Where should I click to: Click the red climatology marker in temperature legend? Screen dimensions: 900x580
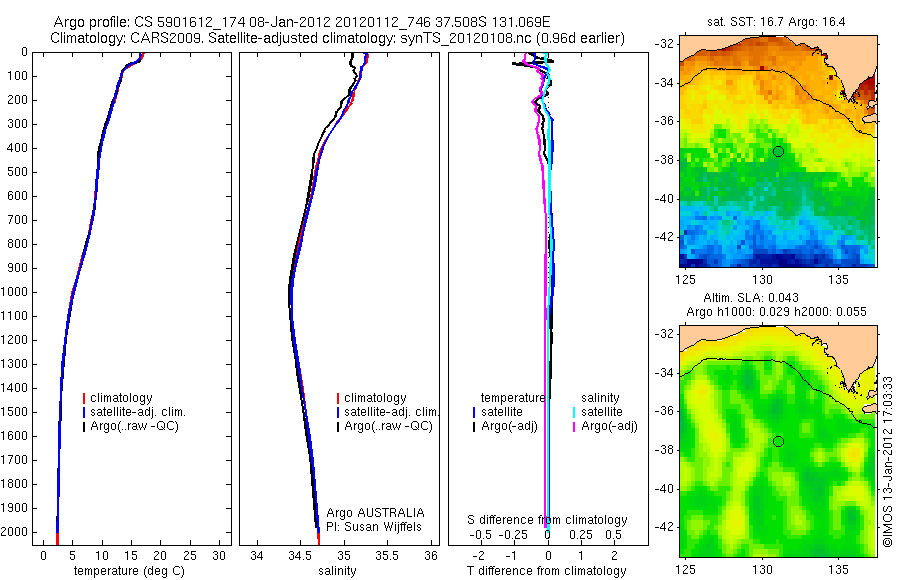click(x=84, y=398)
